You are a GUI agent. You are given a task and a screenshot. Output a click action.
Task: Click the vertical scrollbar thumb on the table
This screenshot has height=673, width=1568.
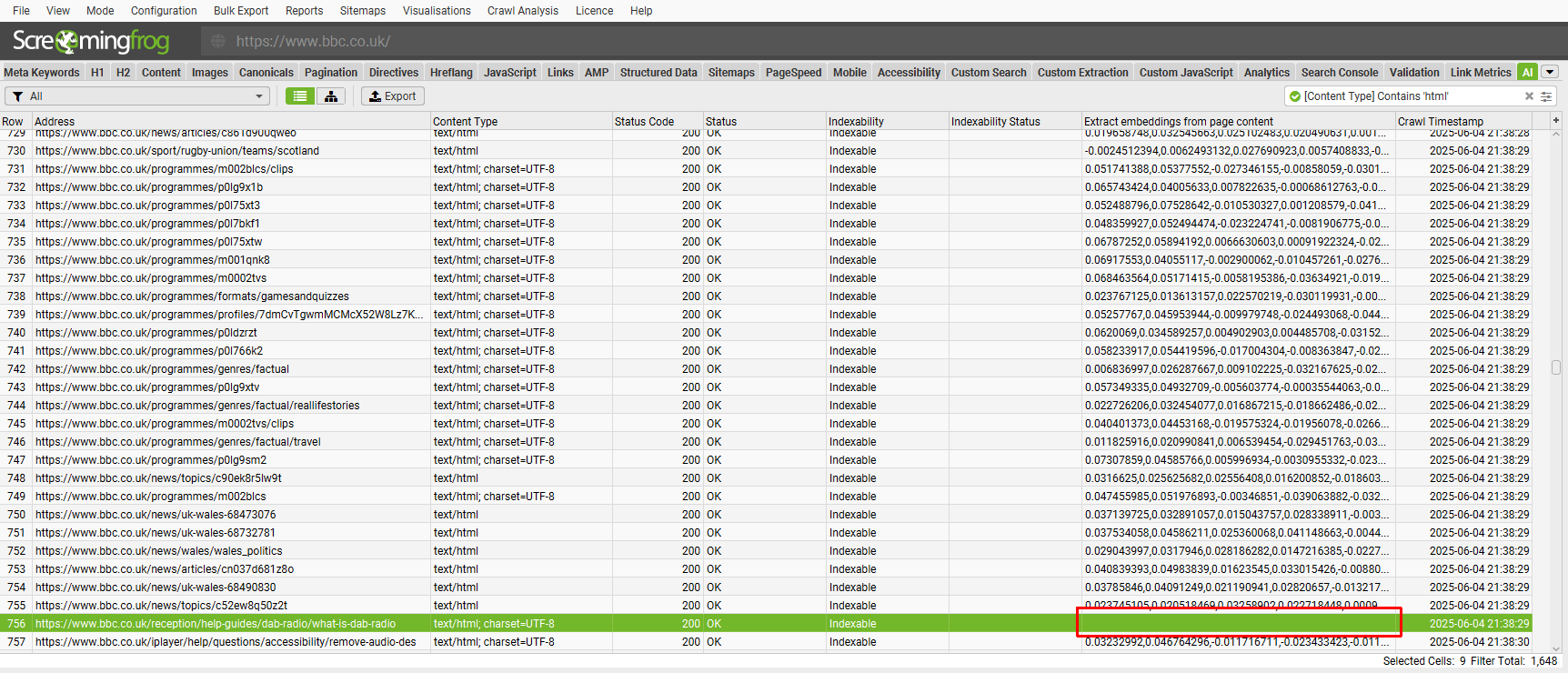(1556, 367)
